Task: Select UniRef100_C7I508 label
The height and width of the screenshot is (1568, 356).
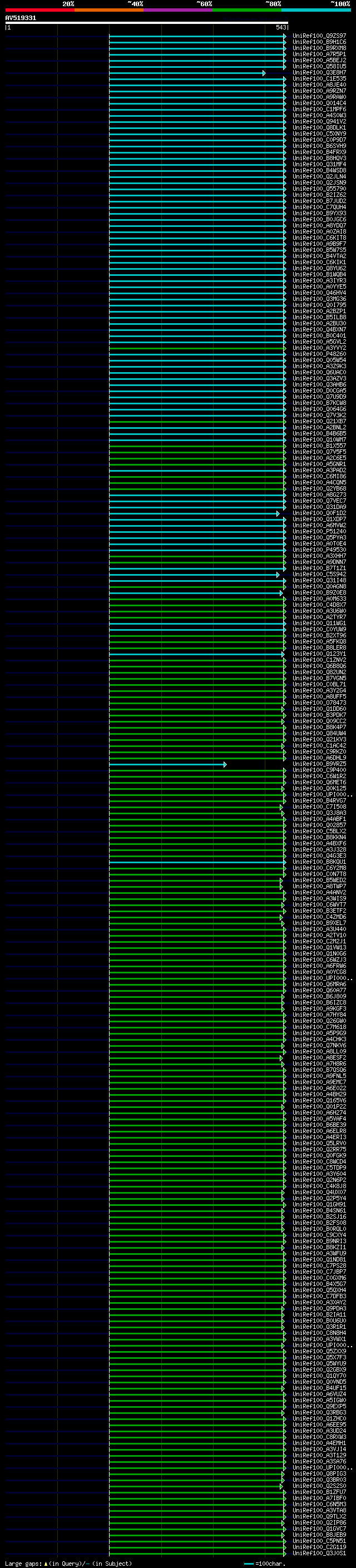Action: (319, 807)
